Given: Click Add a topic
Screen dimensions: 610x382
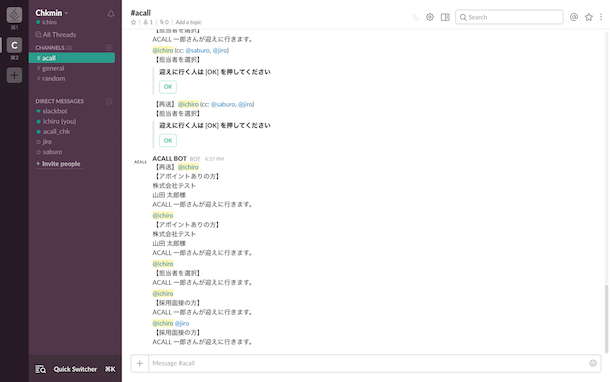Looking at the screenshot, I should pos(188,22).
